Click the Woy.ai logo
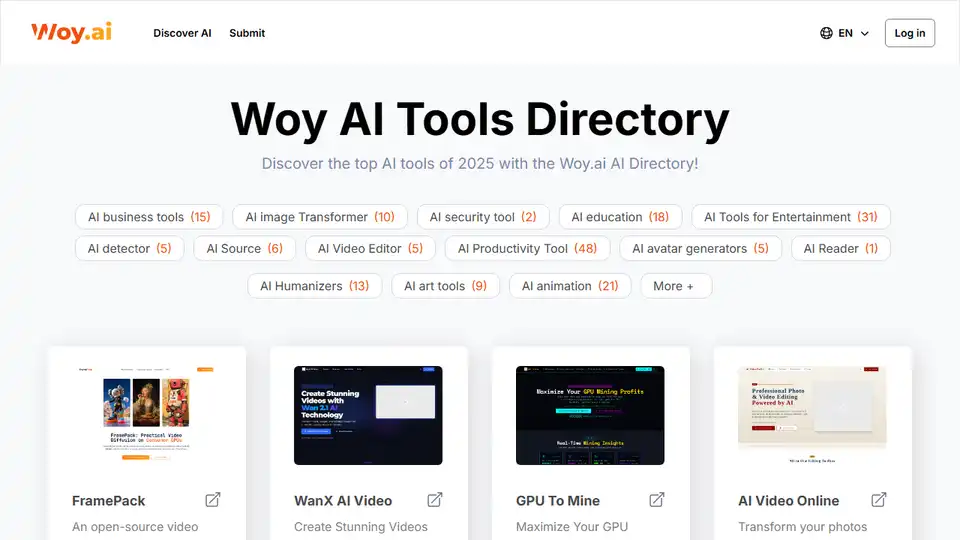The height and width of the screenshot is (540, 960). pos(72,32)
